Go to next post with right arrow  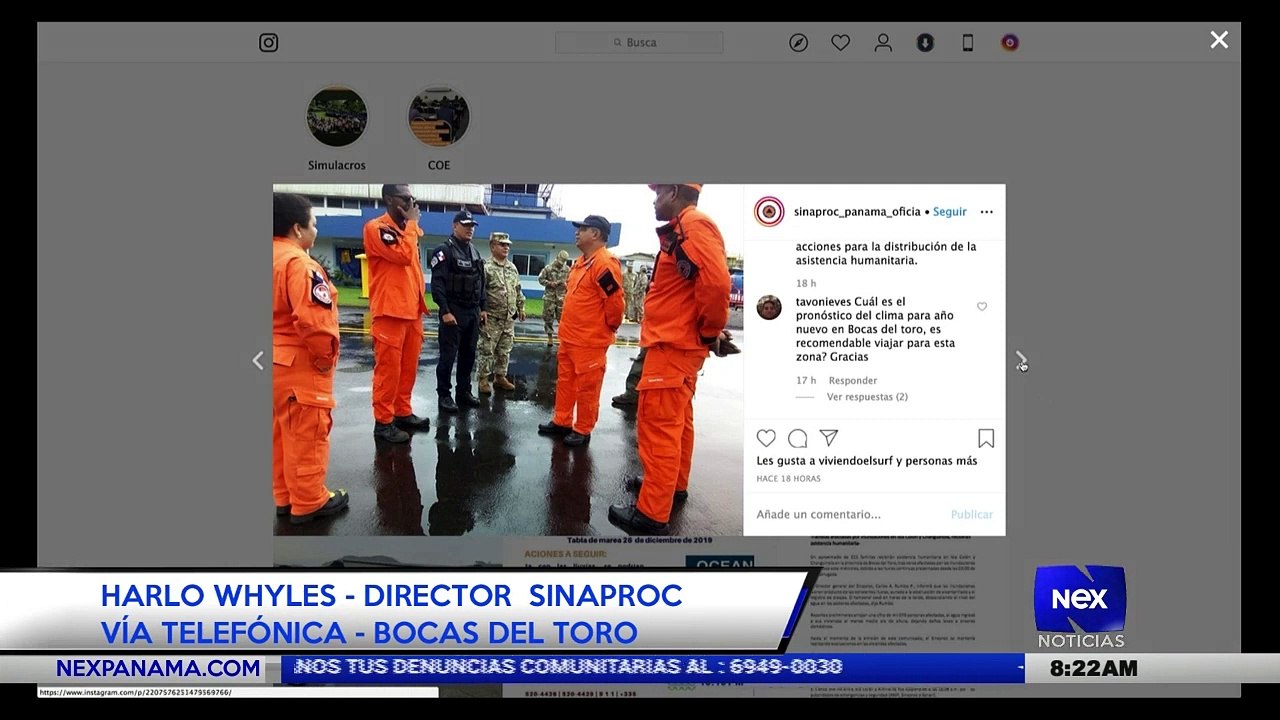point(1020,360)
